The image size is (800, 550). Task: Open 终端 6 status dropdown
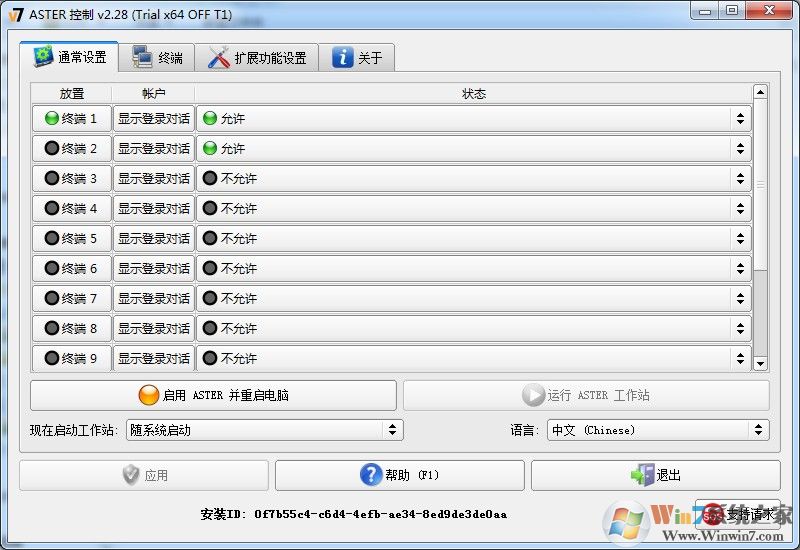(x=474, y=268)
